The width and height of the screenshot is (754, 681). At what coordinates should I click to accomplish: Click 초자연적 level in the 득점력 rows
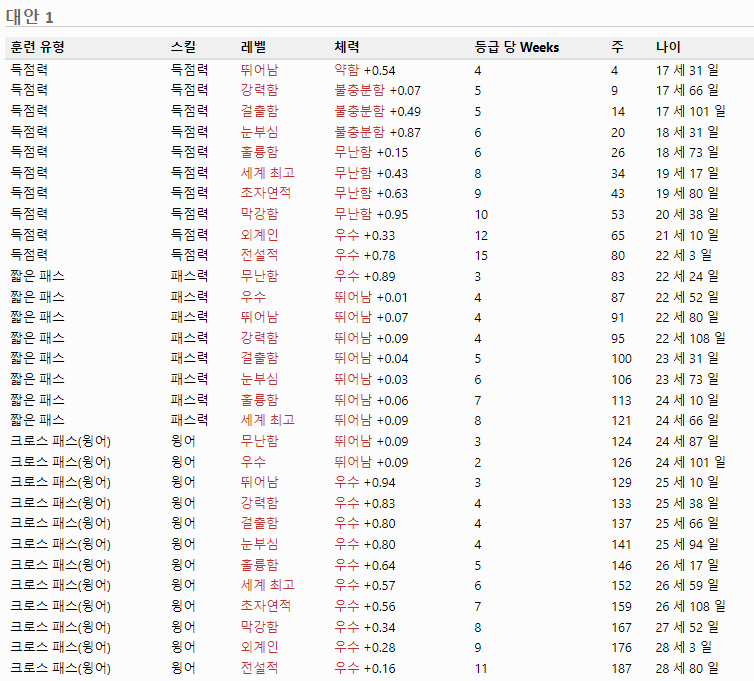click(266, 193)
